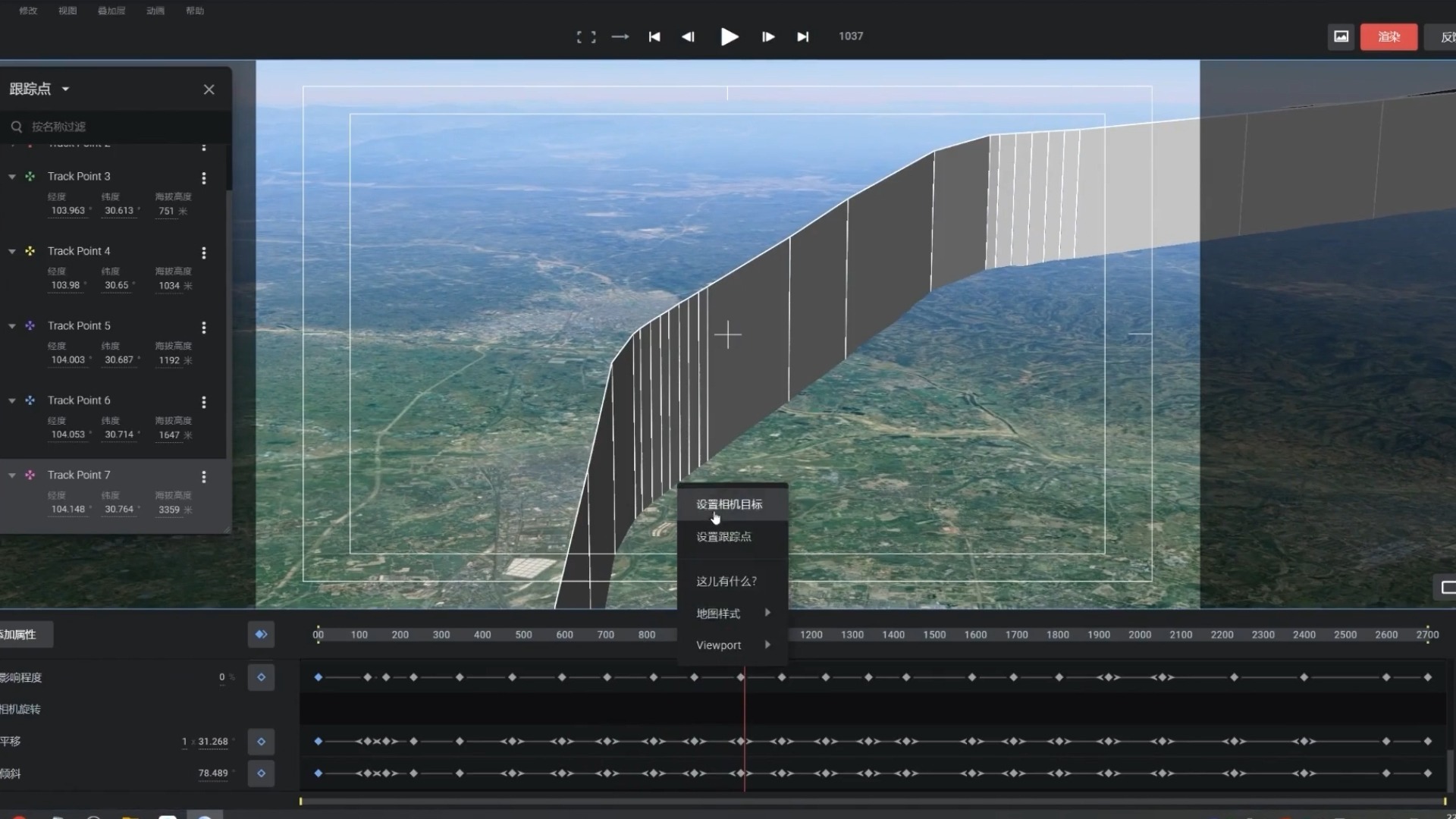
Task: Open the 视图 menu
Action: pos(67,11)
